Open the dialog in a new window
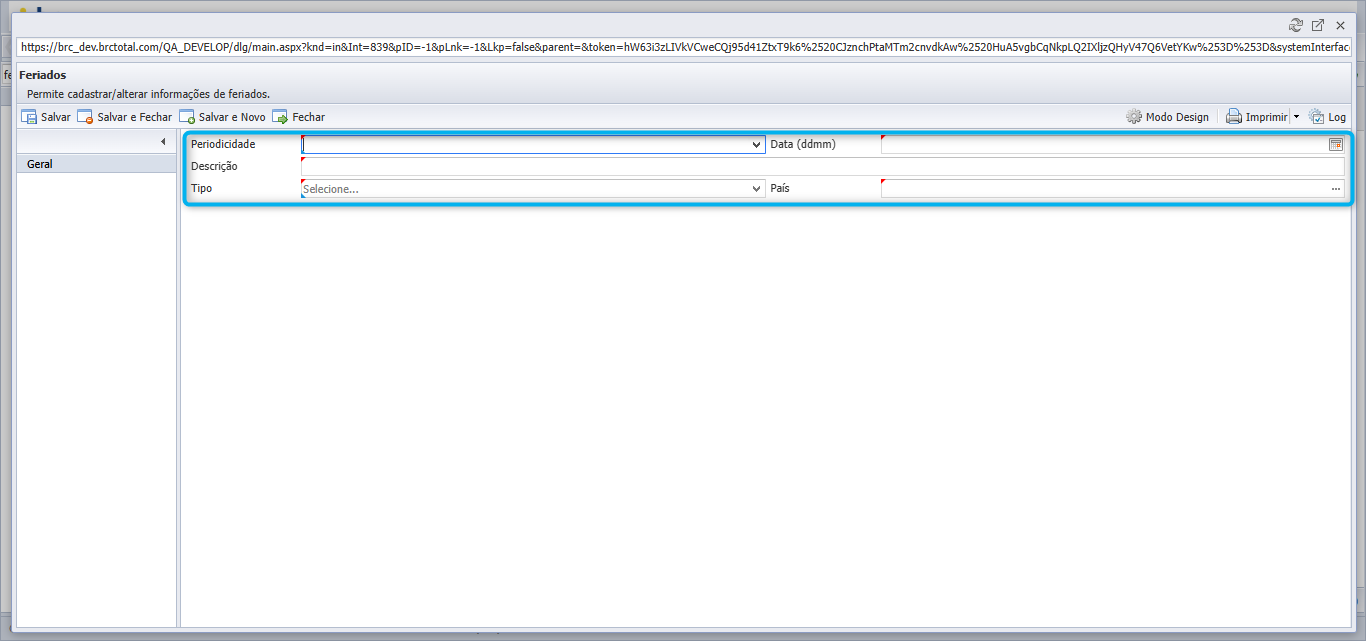Viewport: 1366px width, 641px height. pos(1318,25)
